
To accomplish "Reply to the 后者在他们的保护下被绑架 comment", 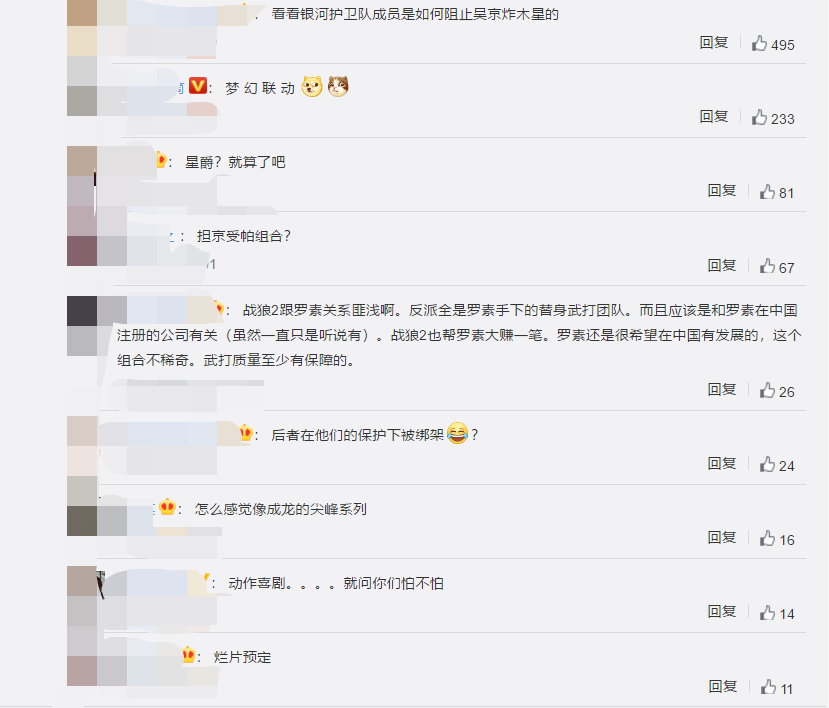I will pos(722,464).
